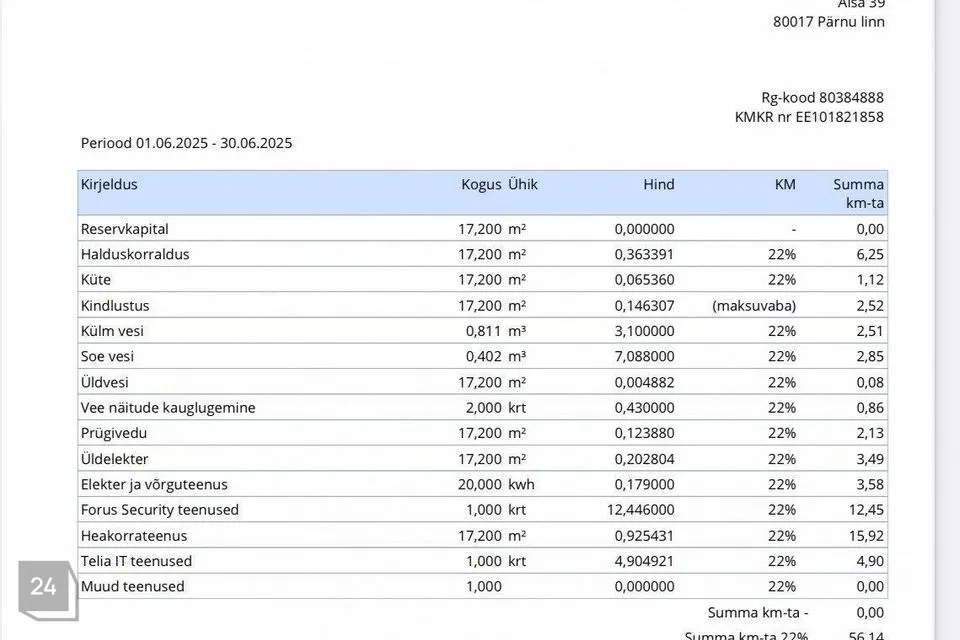Select the Forus Security teenused row

482,510
